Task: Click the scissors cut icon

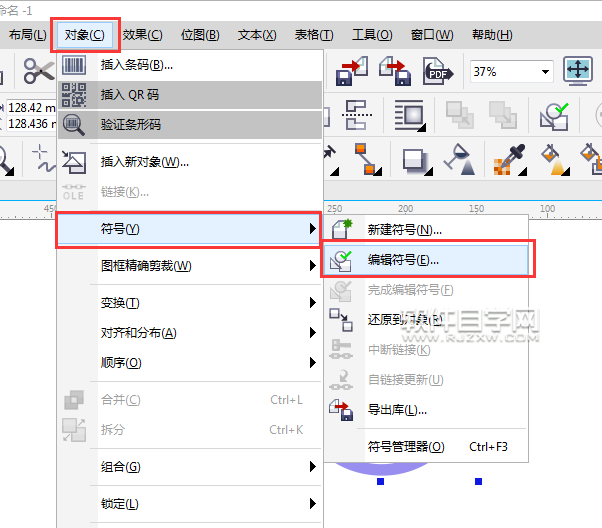Action: (38, 71)
